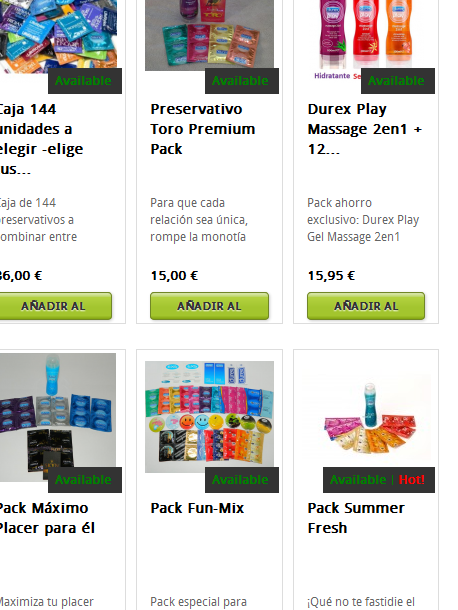Add Caja 144 unidades to cart
Image resolution: width=458 pixels, height=610 pixels.
(x=56, y=306)
